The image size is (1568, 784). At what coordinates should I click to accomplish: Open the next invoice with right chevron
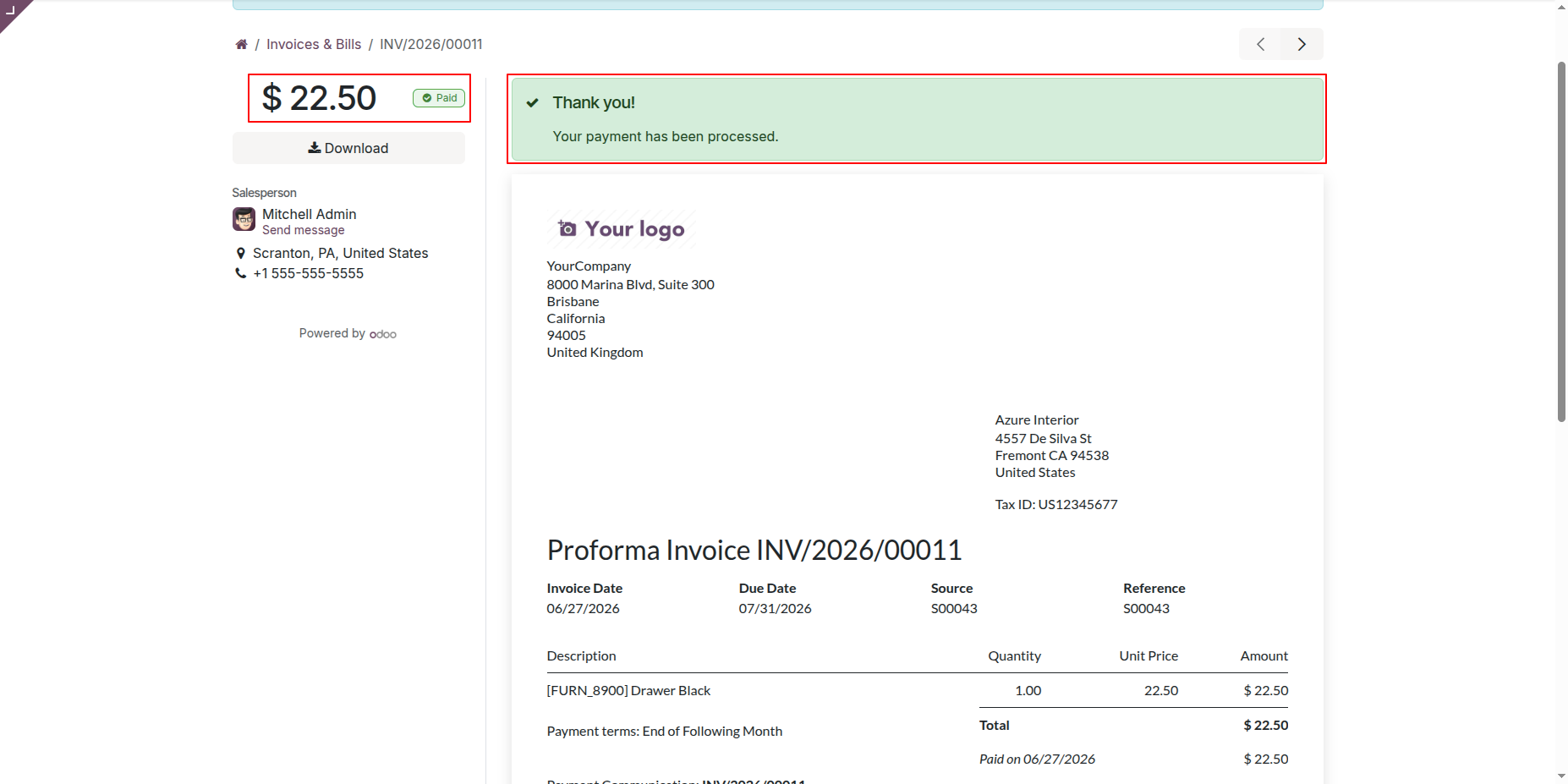pos(1302,44)
